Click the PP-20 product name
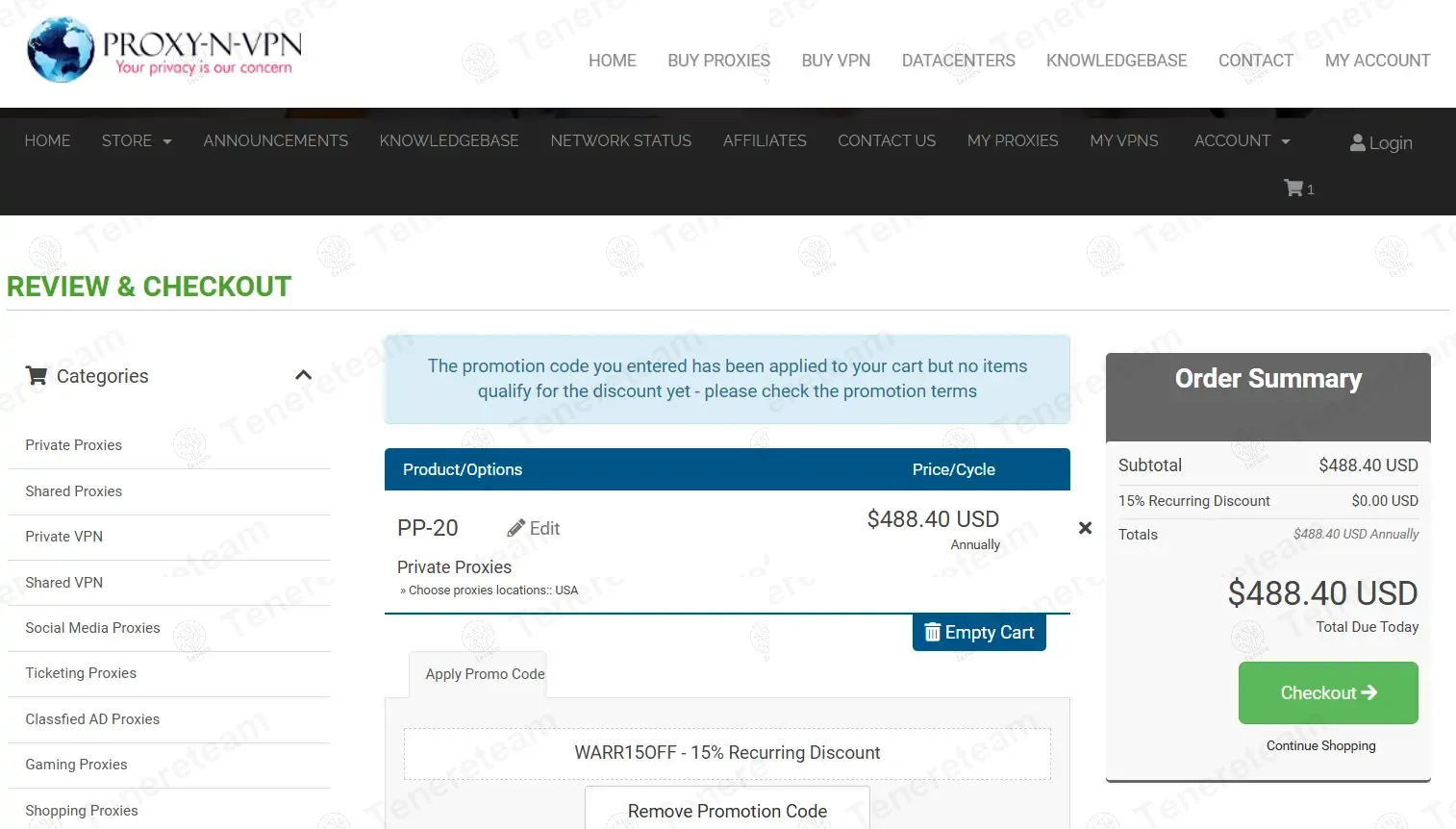Image resolution: width=1456 pixels, height=829 pixels. tap(428, 528)
